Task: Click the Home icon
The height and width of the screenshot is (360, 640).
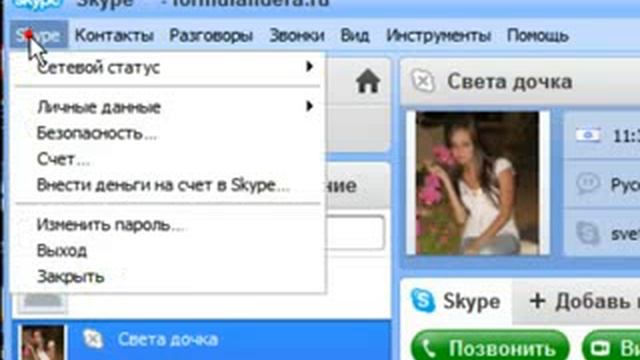Action: (x=368, y=81)
